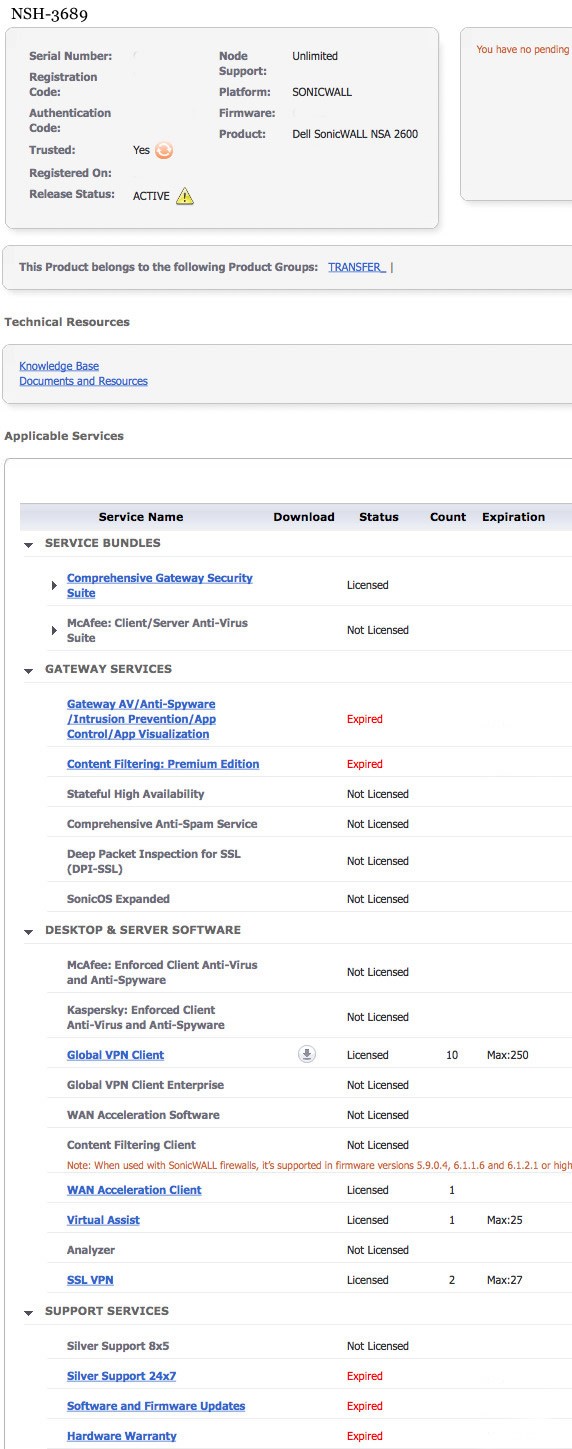Open the SSL VPN link

[x=90, y=1280]
